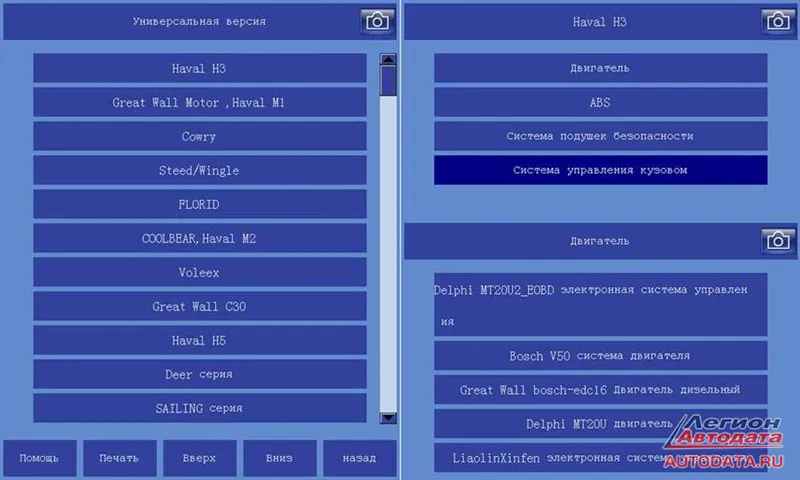Click the Вниз button

tap(280, 458)
